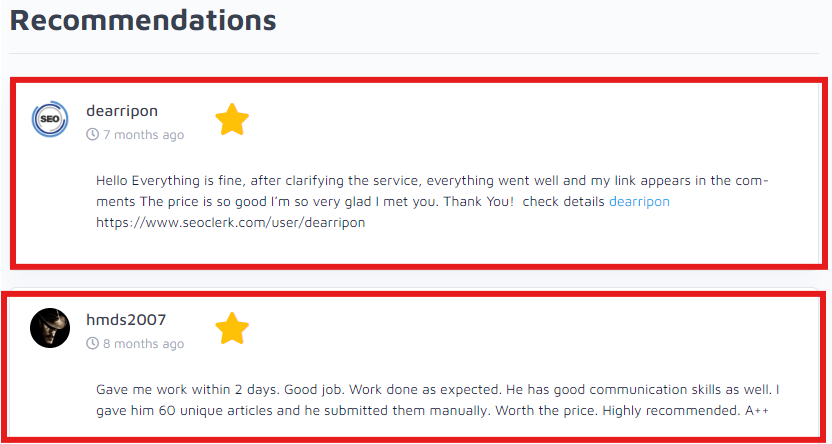Click '60 unique articles' in hmds2007's review
Image resolution: width=832 pixels, height=444 pixels.
point(216,410)
